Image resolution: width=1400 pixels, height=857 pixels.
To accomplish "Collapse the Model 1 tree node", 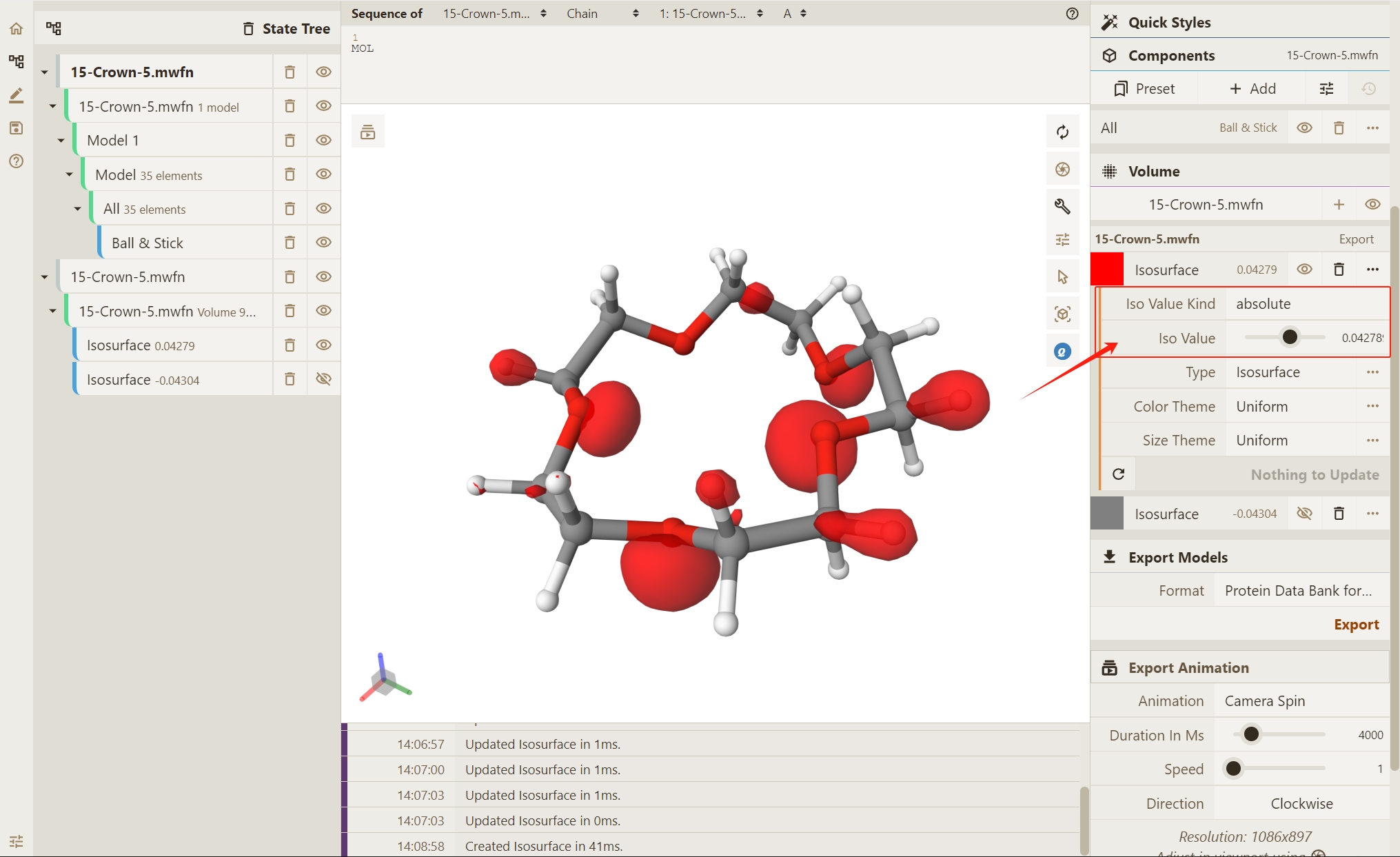I will 61,141.
